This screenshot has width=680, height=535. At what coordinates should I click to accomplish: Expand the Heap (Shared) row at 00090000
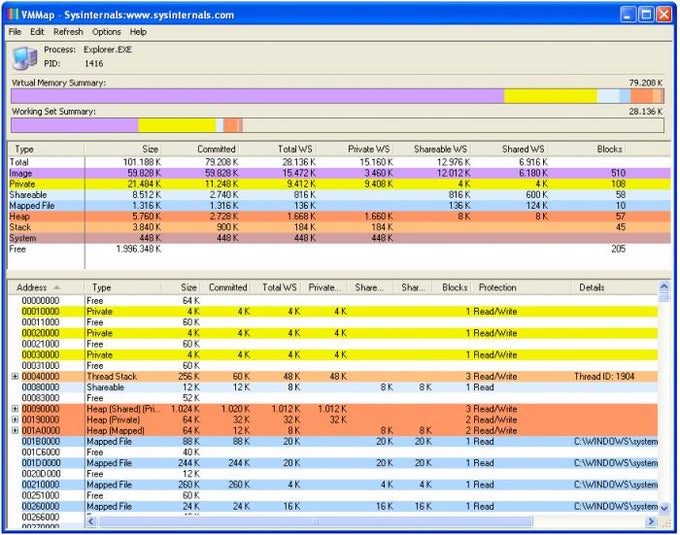coord(15,409)
